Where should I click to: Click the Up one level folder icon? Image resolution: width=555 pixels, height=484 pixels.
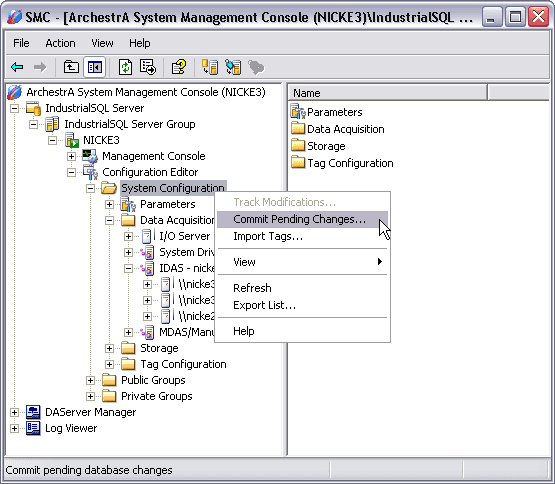71,67
